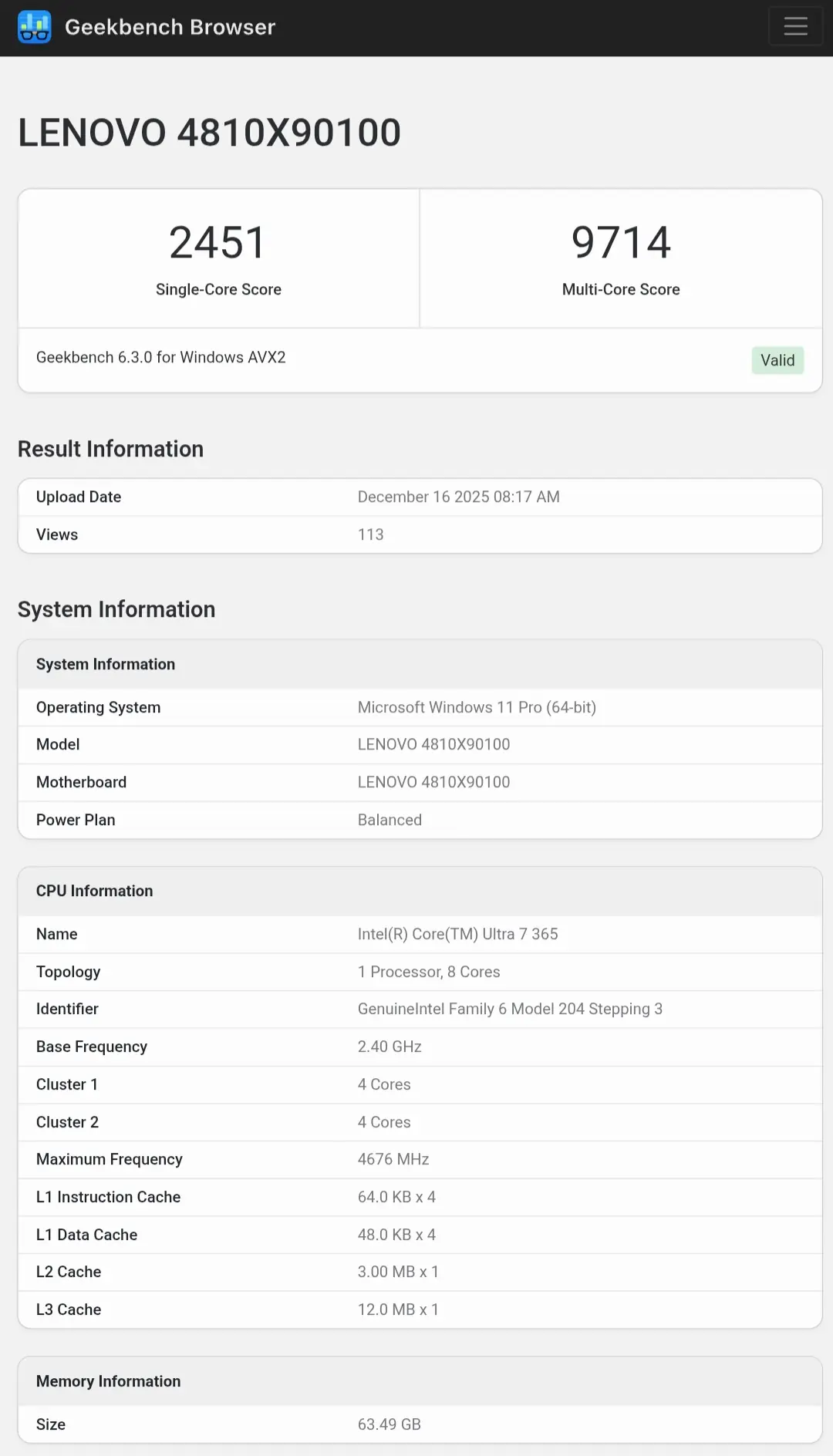The image size is (833, 1456).
Task: Open the hamburger navigation menu
Action: coord(795,27)
